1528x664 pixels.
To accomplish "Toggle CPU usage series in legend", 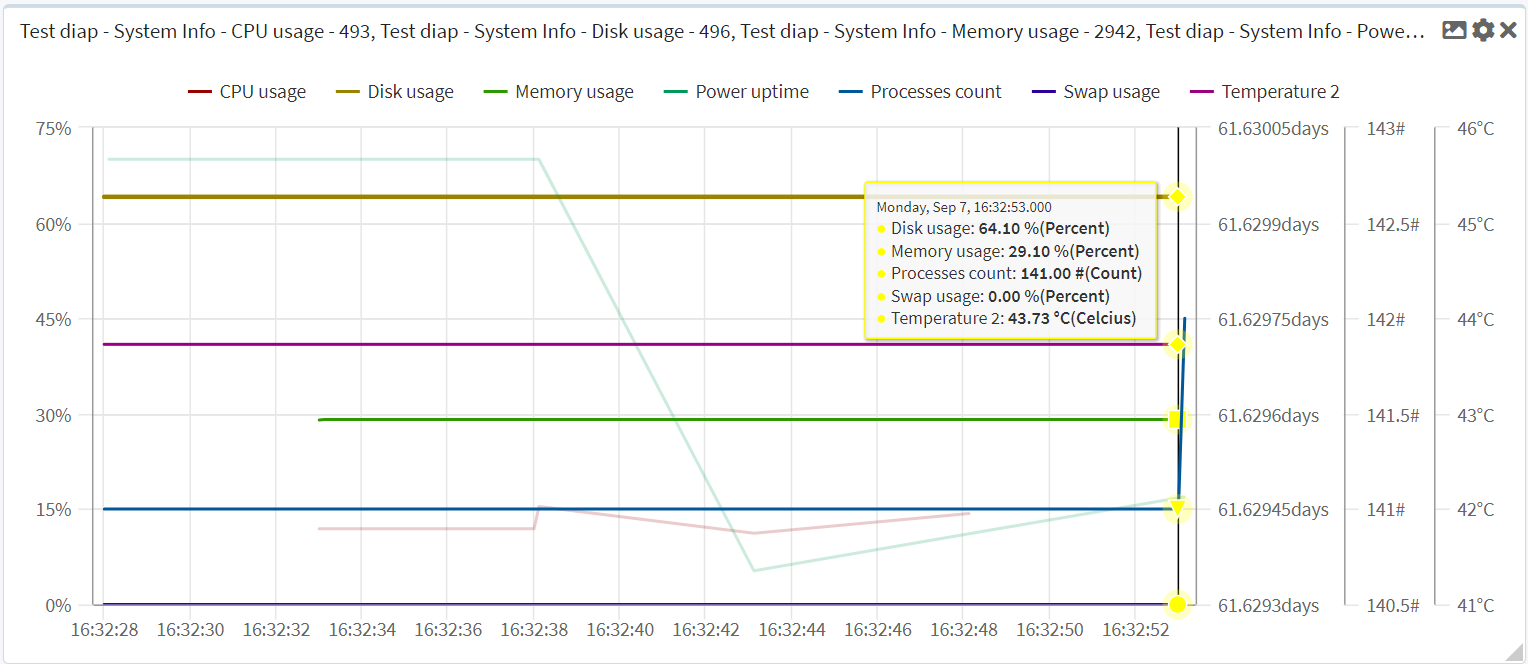I will tap(247, 92).
